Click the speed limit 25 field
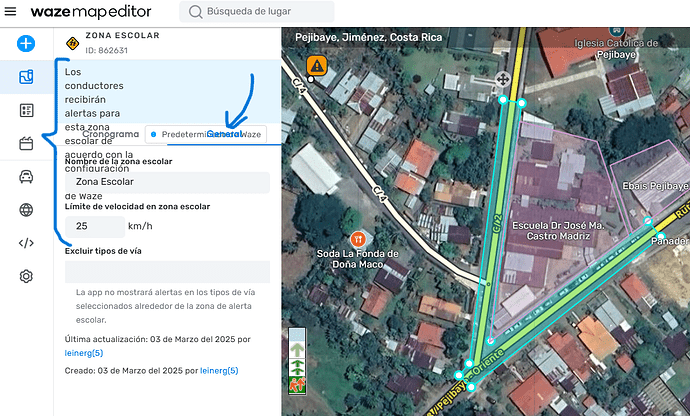The height and width of the screenshot is (416, 690). point(95,226)
